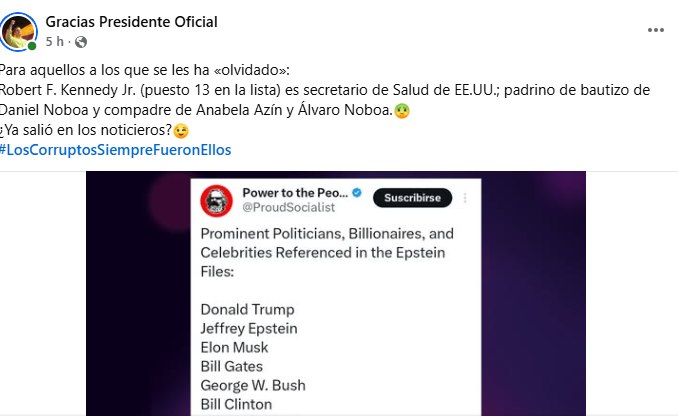Click the Gracias Presidente Oficial profile picture
The width and height of the screenshot is (678, 417).
coord(19,32)
